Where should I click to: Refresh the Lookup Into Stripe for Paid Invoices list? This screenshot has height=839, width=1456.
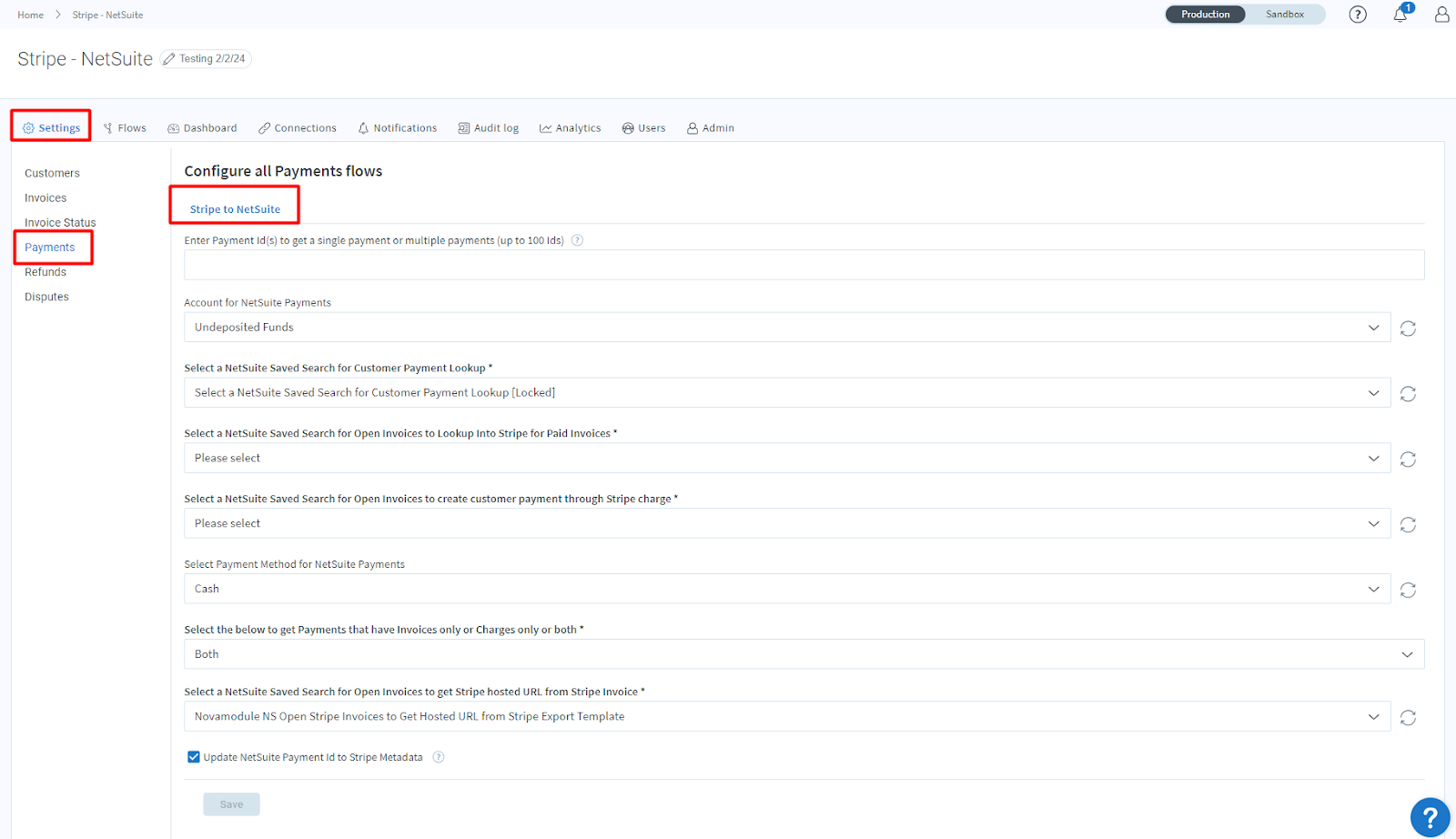point(1408,460)
